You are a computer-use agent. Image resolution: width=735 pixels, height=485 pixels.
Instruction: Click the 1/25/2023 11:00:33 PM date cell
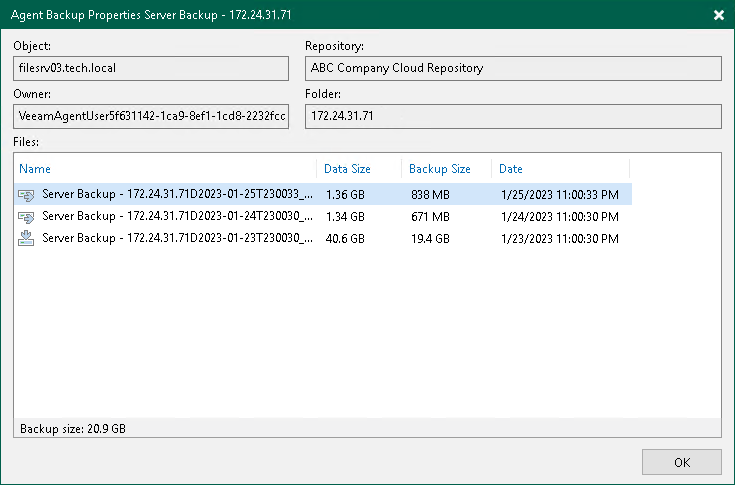558,194
